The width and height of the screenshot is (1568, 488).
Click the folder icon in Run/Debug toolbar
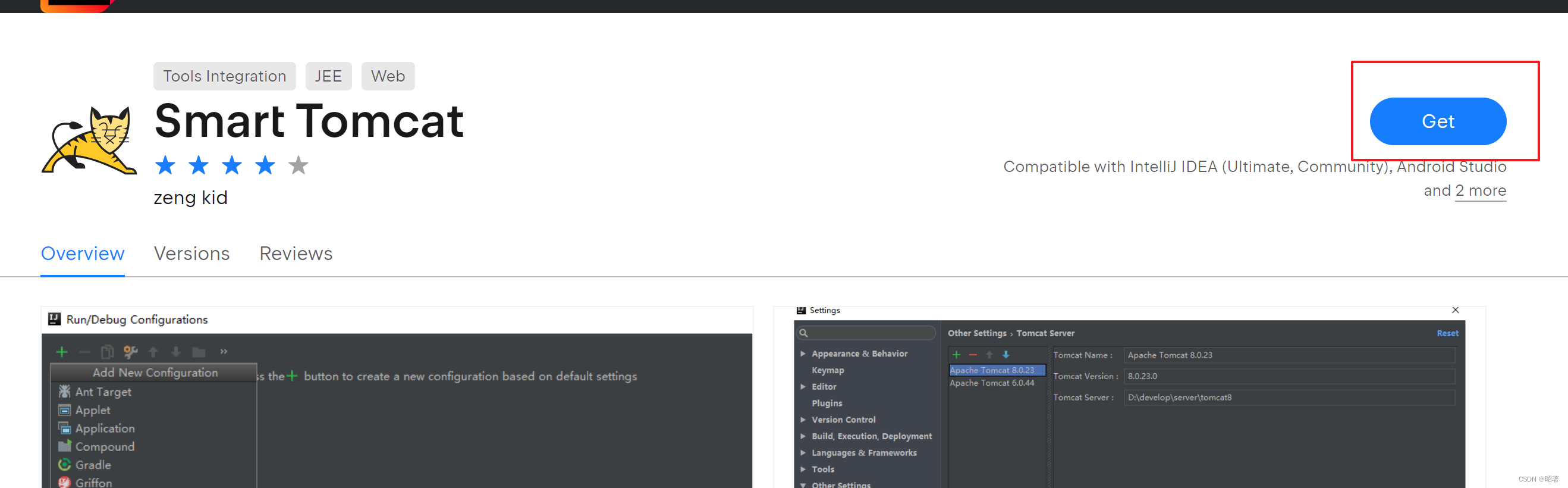(x=199, y=352)
